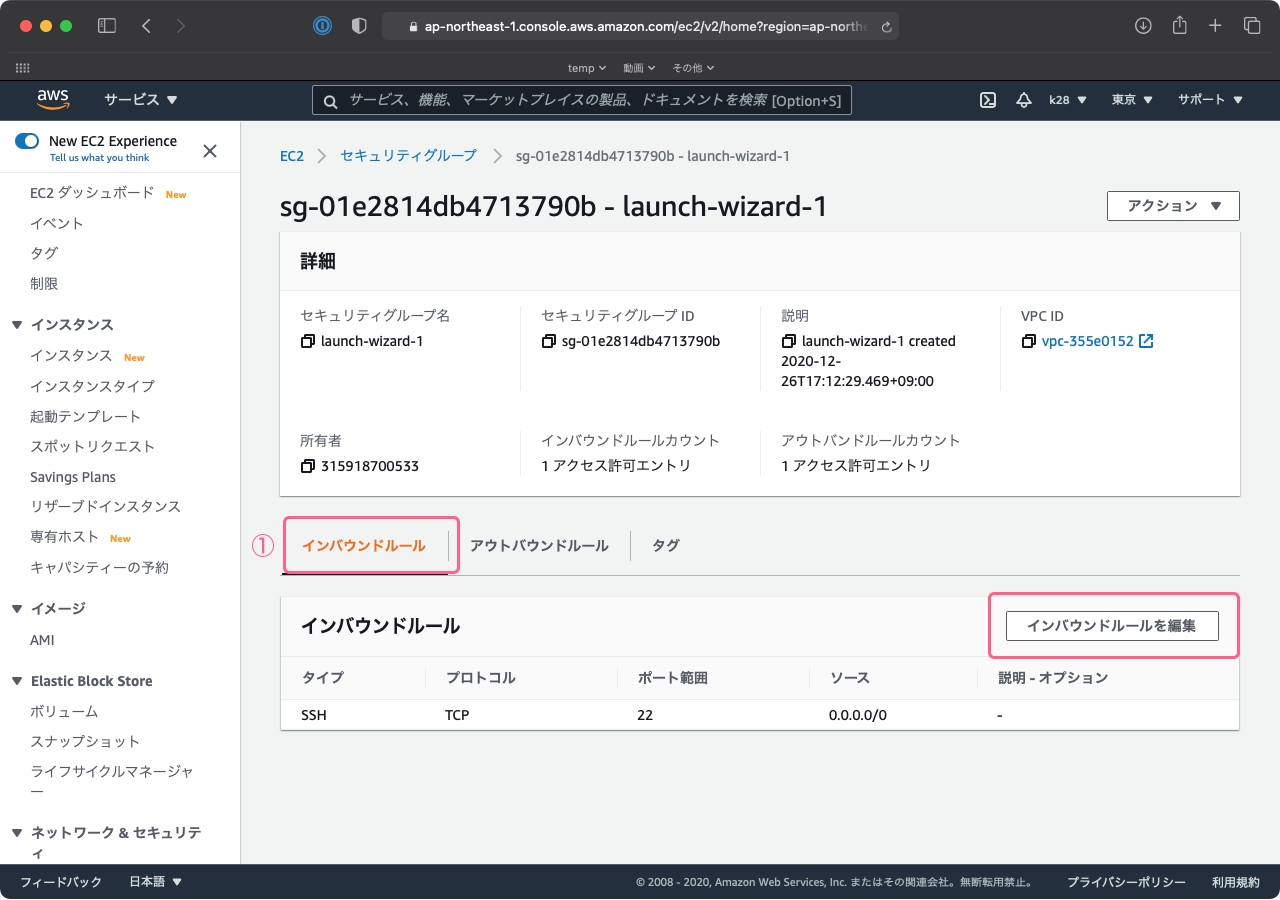The height and width of the screenshot is (900, 1280).
Task: Switch to the タグ tab
Action: (x=666, y=545)
